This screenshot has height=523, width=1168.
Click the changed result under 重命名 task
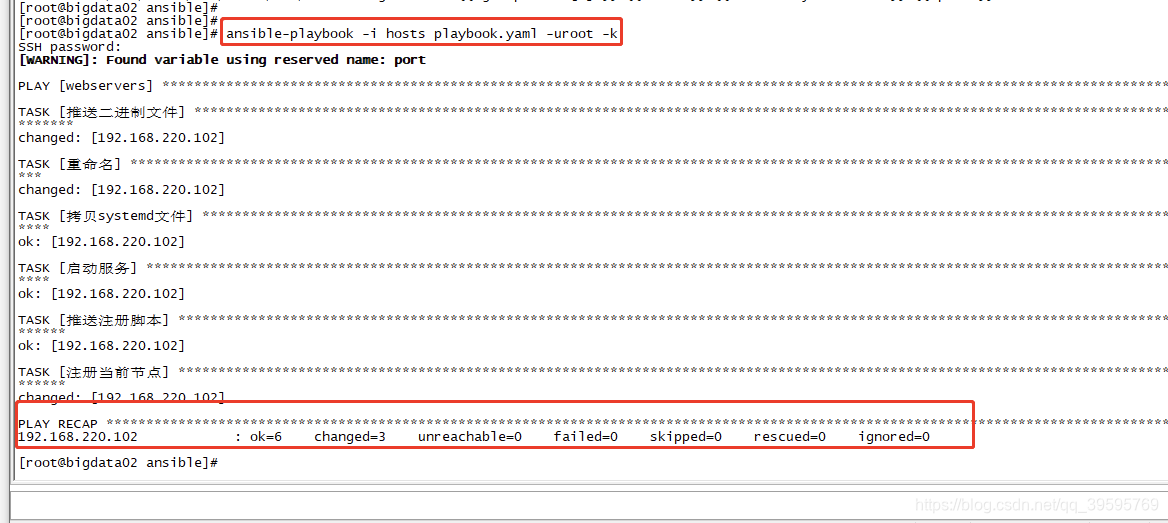(121, 190)
